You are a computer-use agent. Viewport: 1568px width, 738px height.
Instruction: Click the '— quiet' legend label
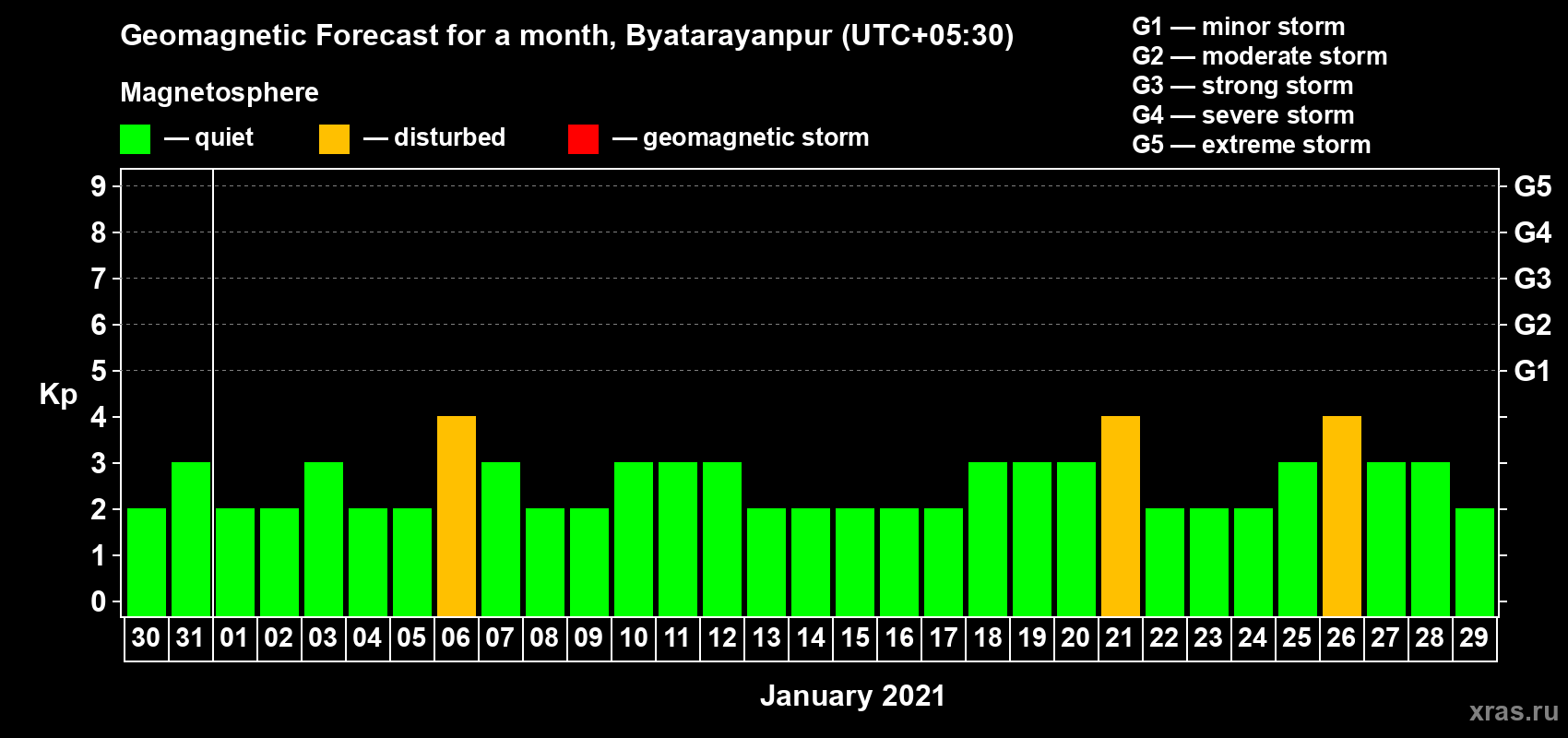coord(208,137)
